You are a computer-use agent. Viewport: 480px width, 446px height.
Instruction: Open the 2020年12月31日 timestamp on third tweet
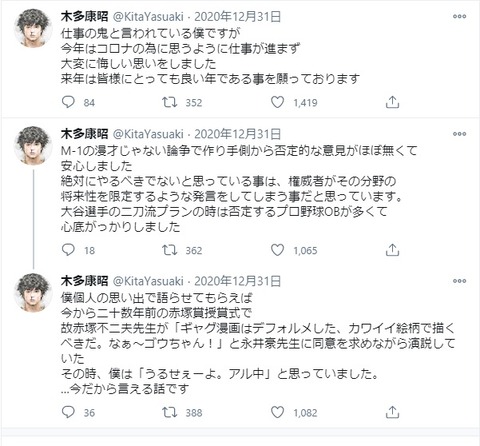(238, 281)
